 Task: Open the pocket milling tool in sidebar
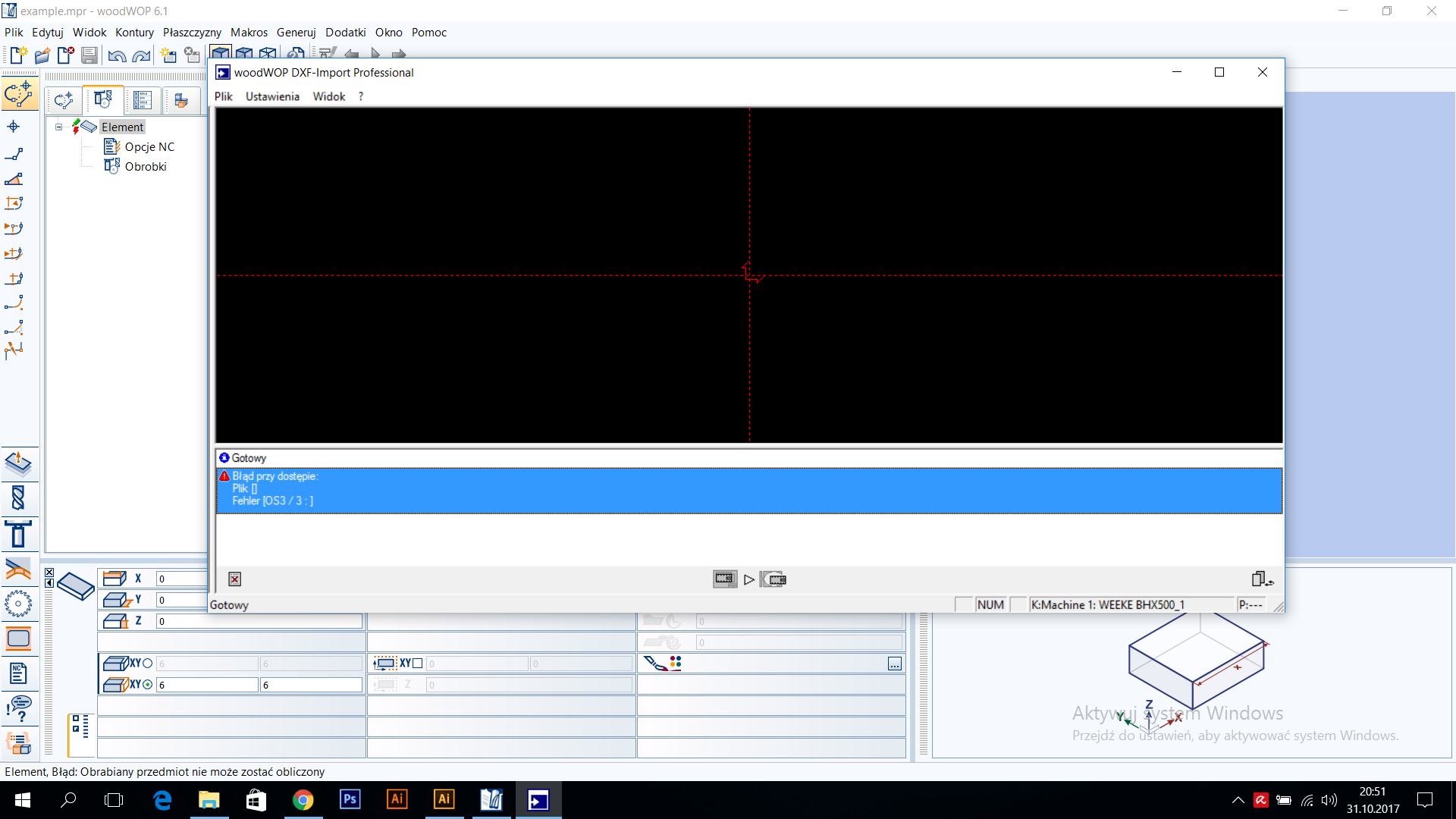pos(18,639)
